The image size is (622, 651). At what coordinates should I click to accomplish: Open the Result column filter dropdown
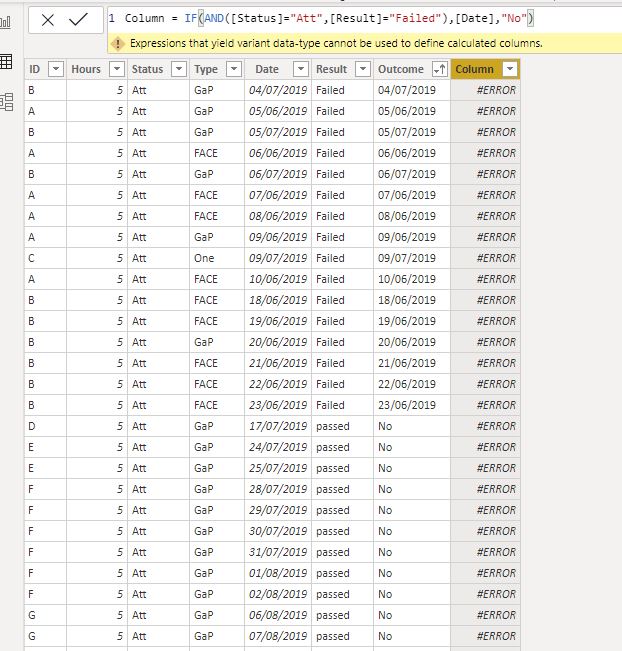coord(363,69)
